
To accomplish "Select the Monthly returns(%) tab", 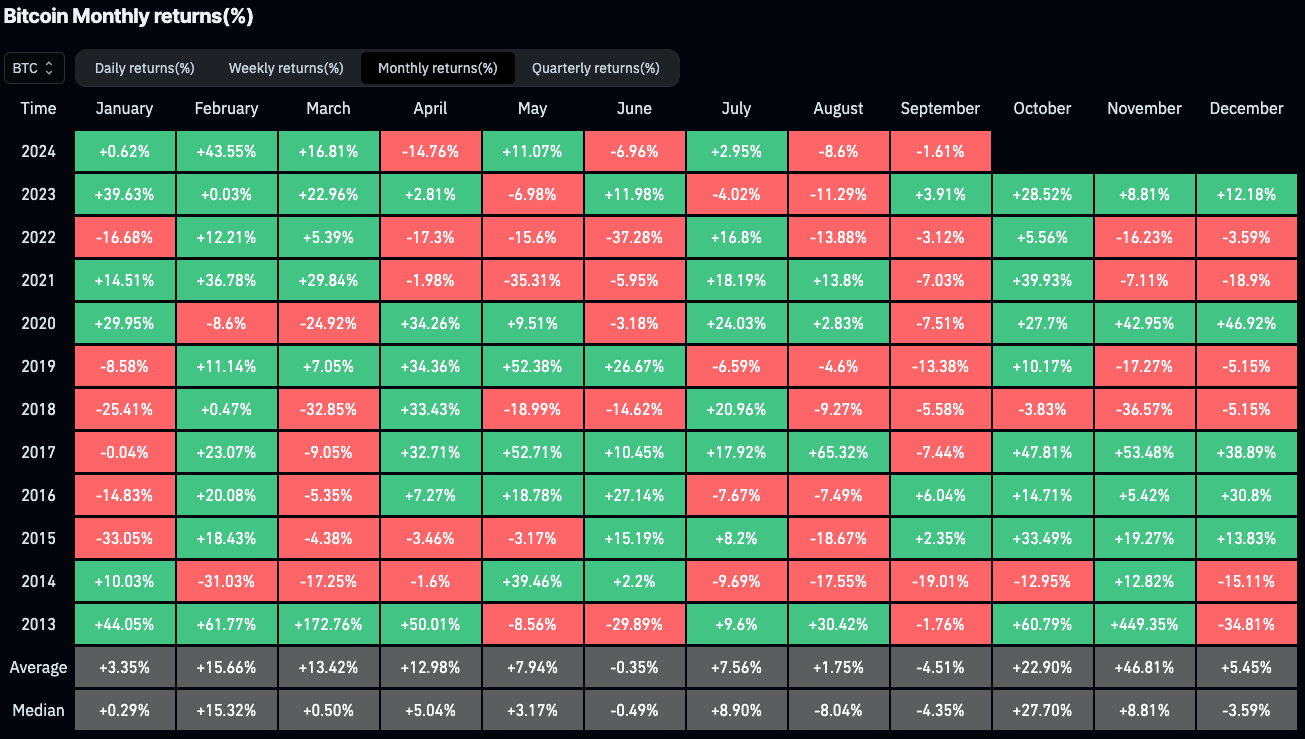I will point(438,68).
